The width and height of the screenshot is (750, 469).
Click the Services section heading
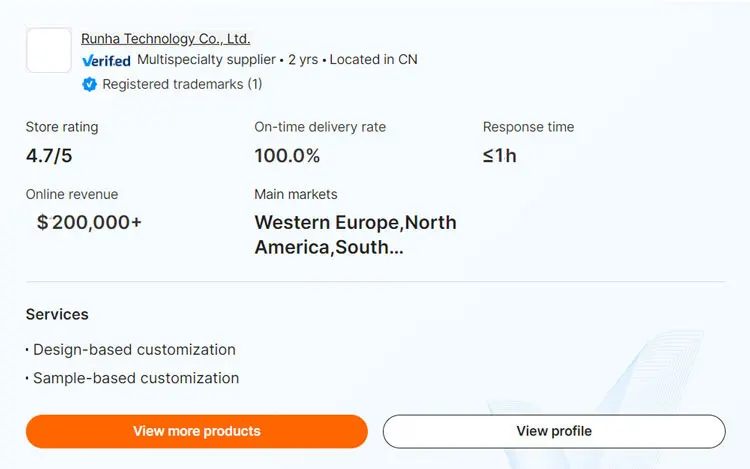click(57, 314)
